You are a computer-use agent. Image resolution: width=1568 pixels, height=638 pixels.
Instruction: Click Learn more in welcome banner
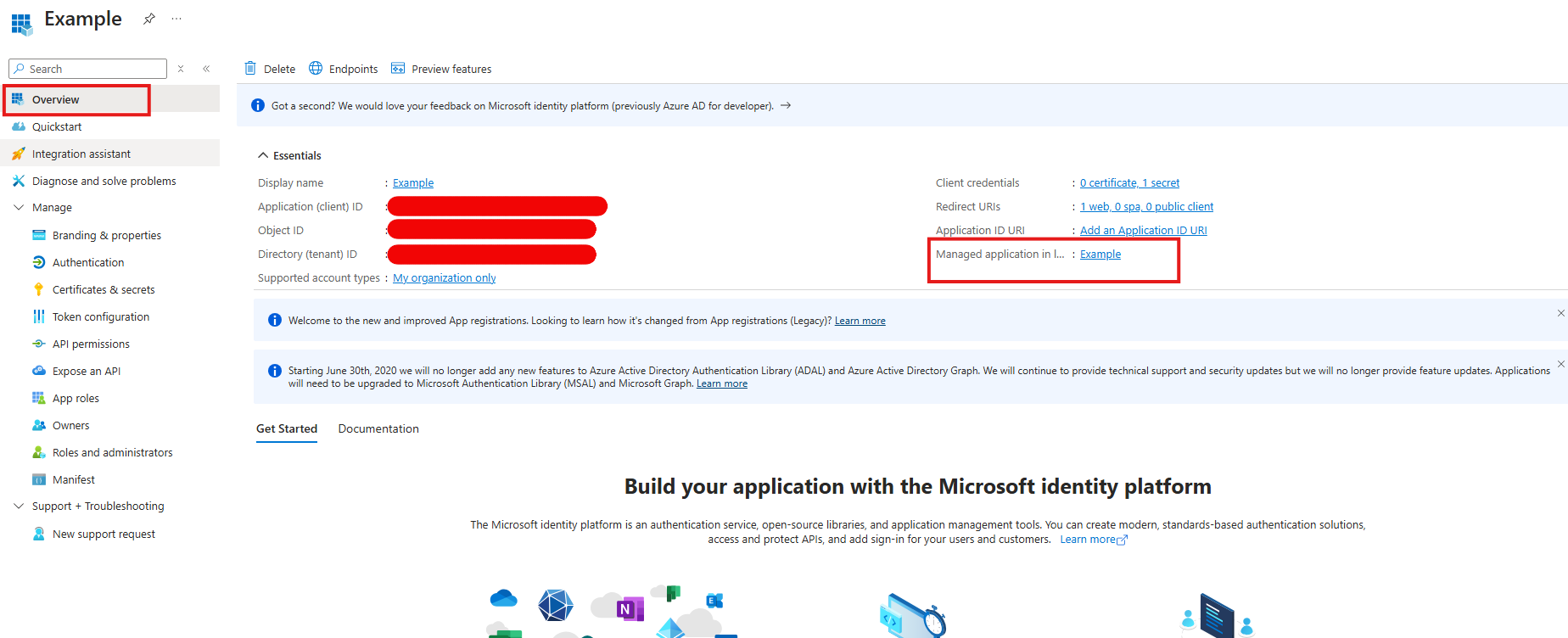click(860, 321)
